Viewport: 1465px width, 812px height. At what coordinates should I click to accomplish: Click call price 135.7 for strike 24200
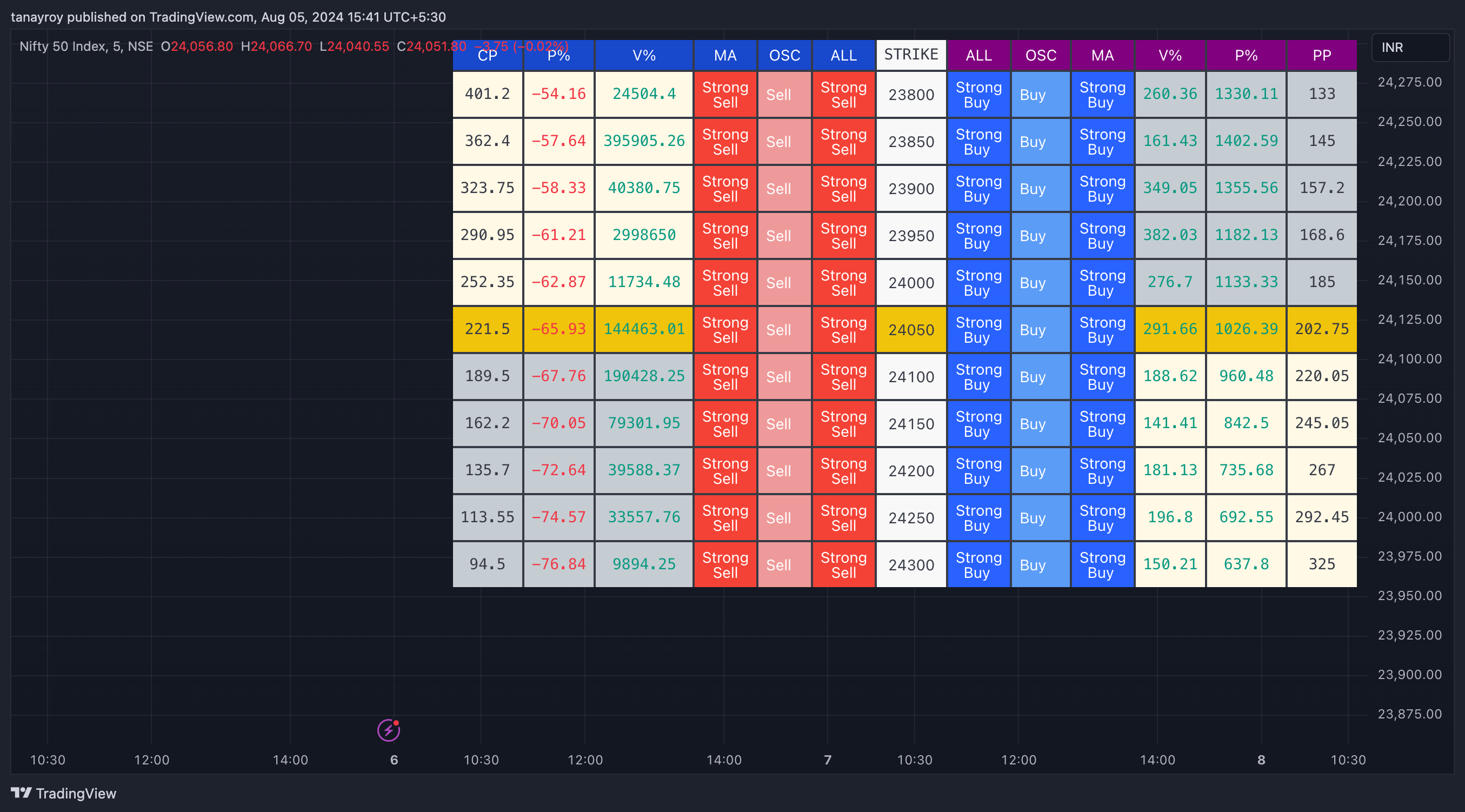tap(488, 471)
